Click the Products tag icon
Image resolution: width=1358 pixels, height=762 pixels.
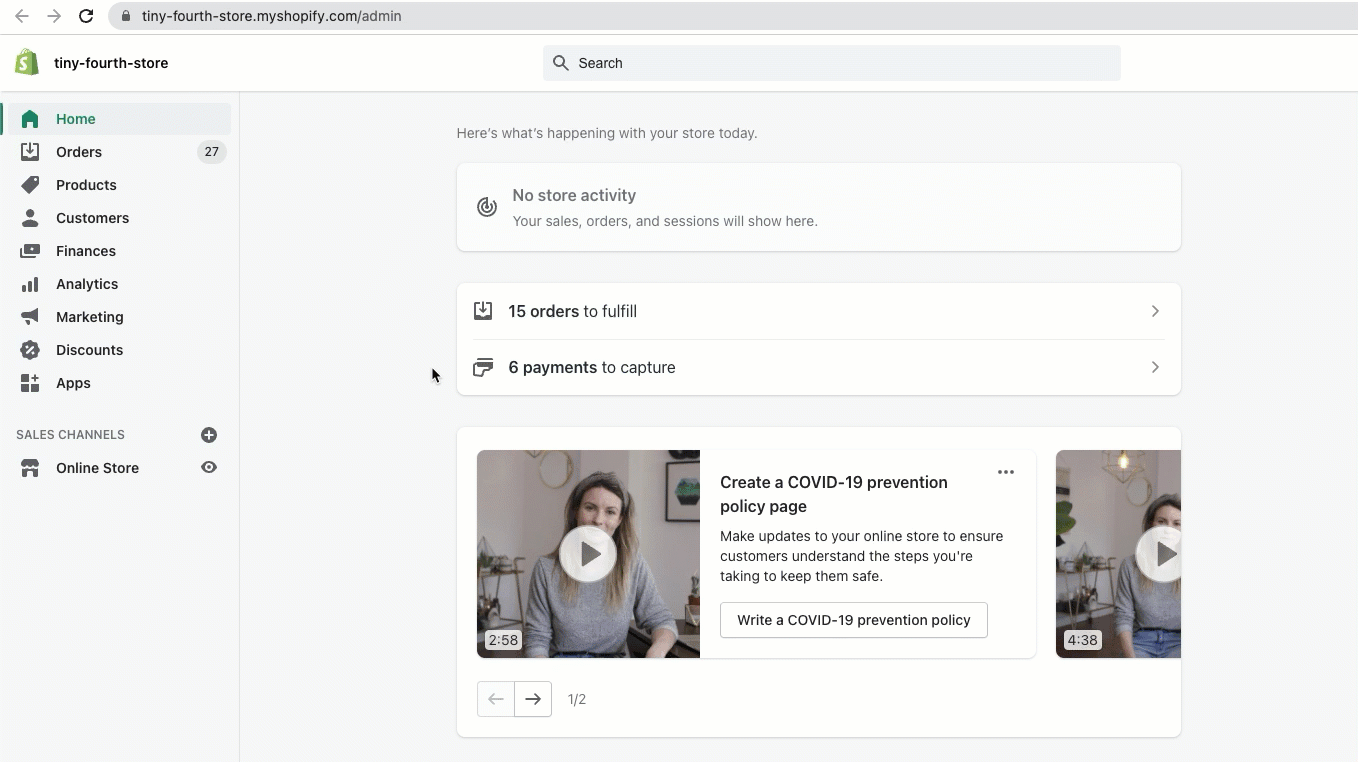[30, 185]
